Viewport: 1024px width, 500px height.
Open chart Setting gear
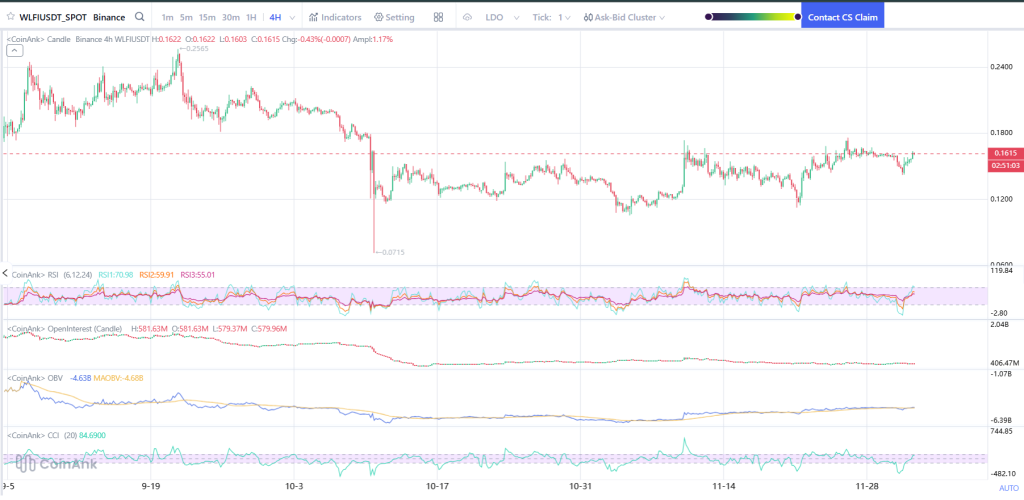[x=394, y=17]
